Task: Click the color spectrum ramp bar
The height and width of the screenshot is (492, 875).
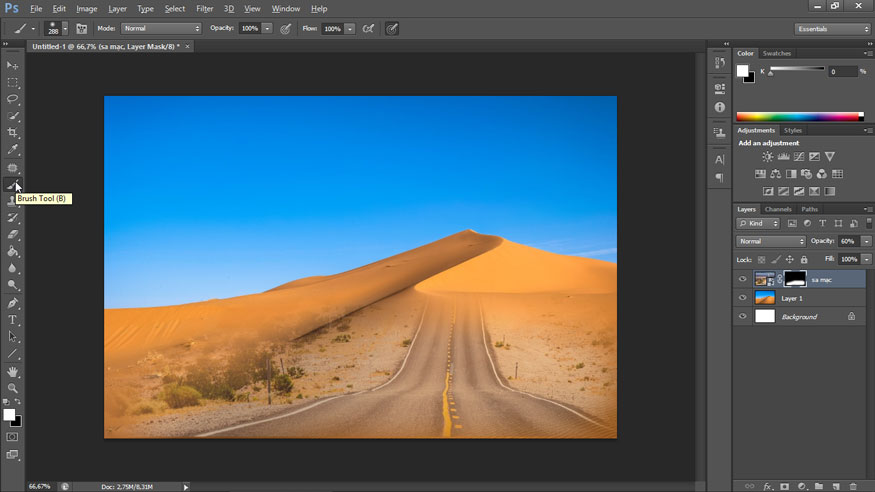Action: point(798,116)
